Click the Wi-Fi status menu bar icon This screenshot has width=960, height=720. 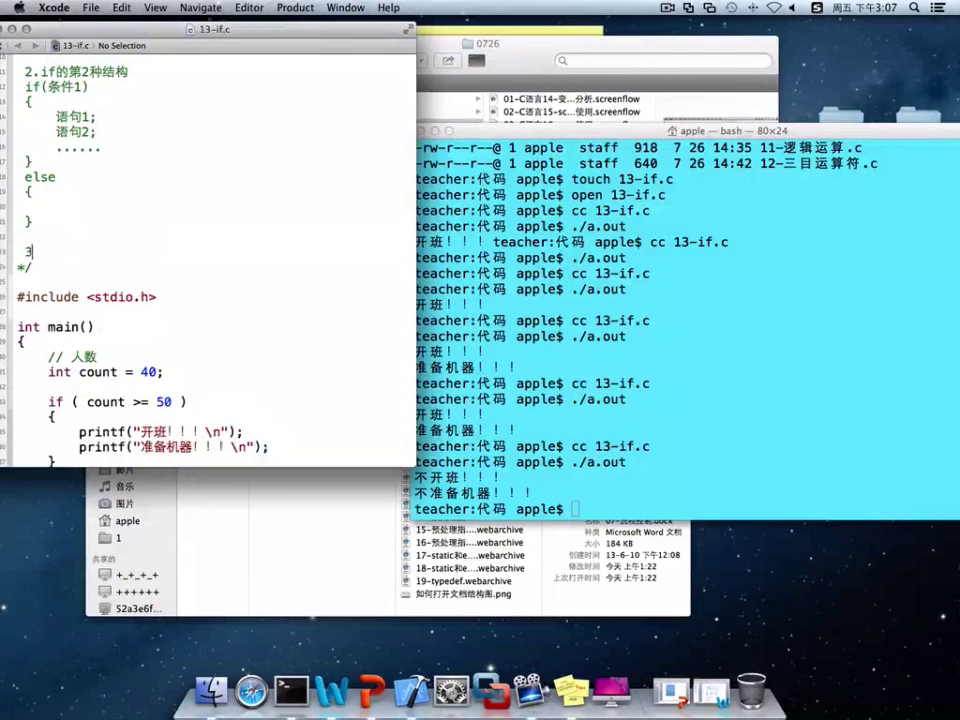pos(772,8)
